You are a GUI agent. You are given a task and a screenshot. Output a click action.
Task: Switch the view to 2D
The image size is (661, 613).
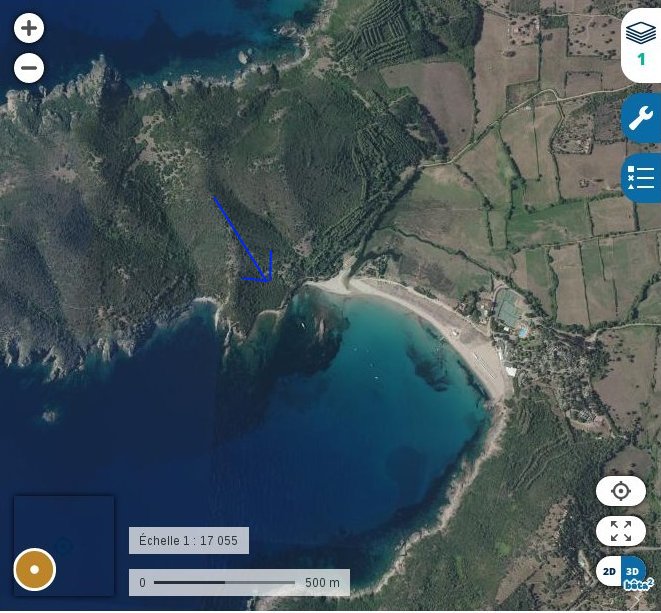point(609,572)
